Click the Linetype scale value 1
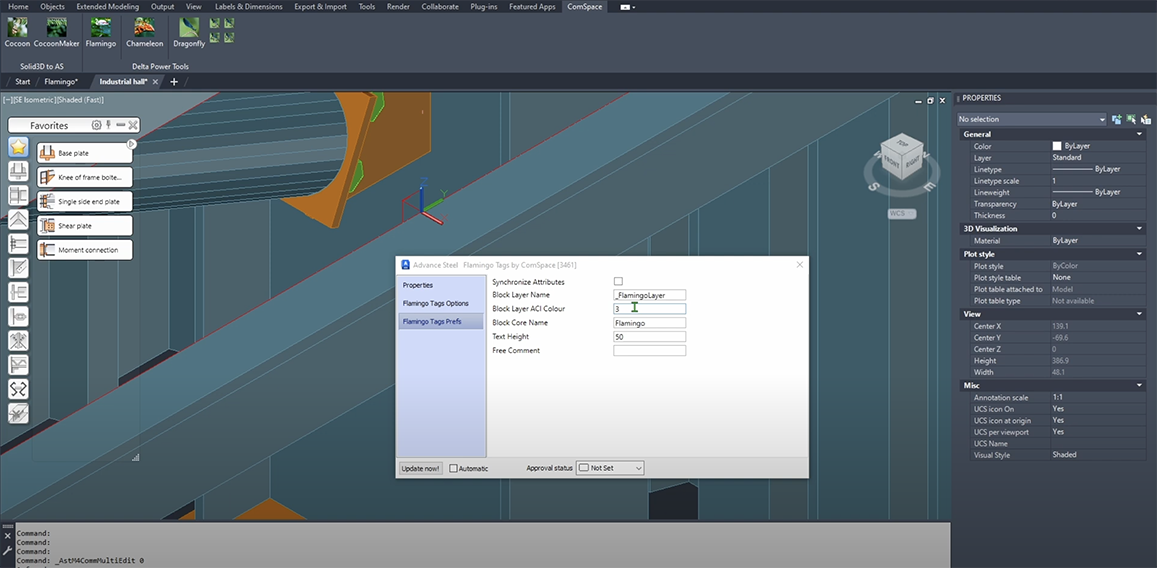 pyautogui.click(x=1098, y=181)
